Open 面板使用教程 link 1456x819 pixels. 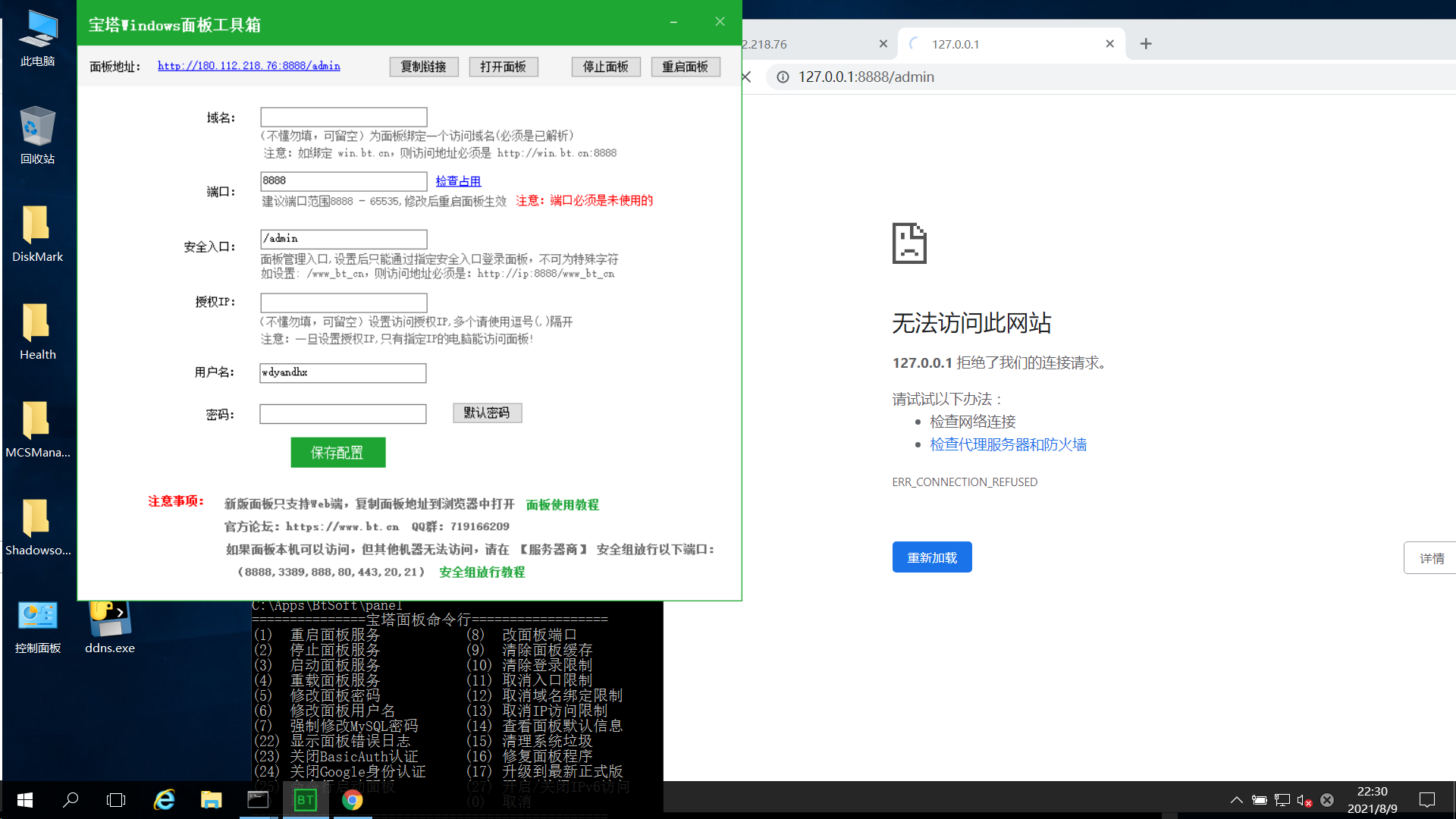[x=563, y=504]
